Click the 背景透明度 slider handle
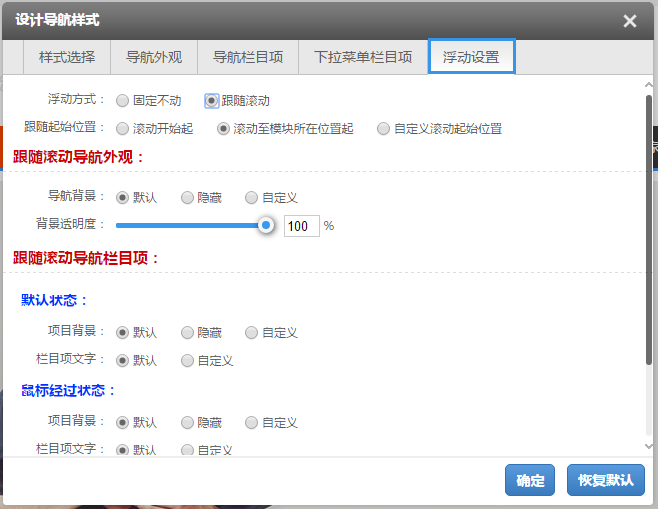Screen dimensions: 658x509 [266, 225]
